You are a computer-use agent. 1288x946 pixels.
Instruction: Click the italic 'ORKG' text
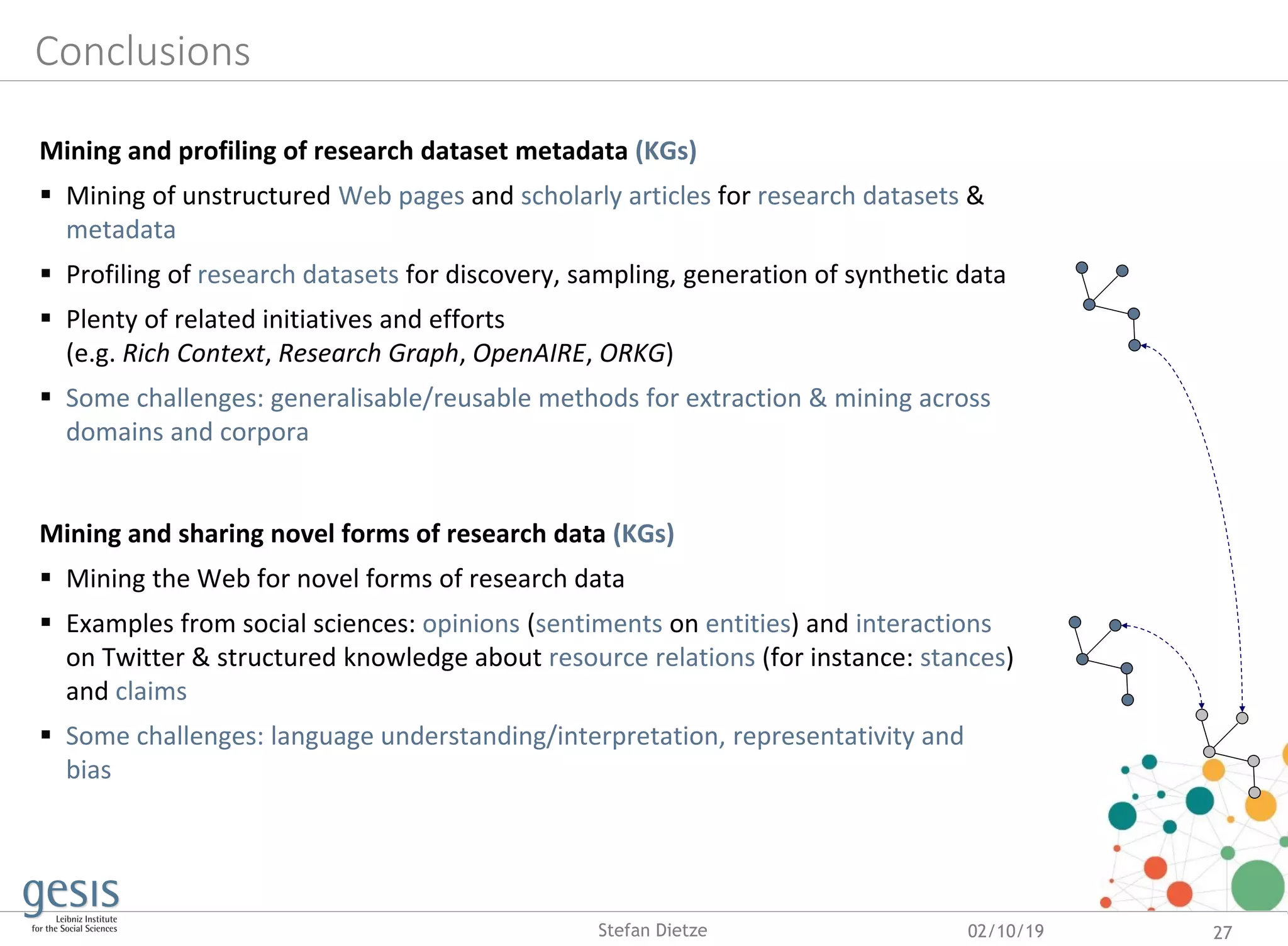632,353
